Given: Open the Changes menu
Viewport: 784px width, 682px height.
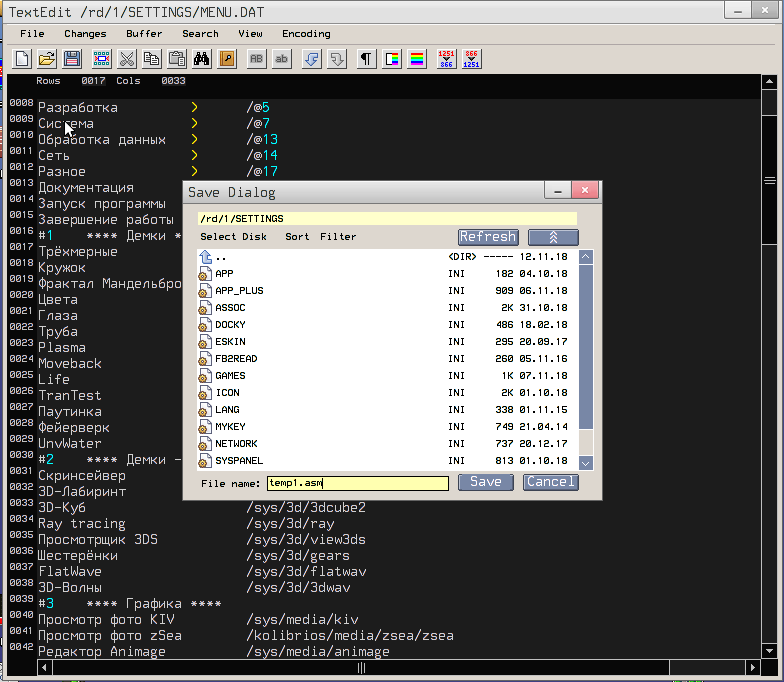Looking at the screenshot, I should (x=85, y=33).
